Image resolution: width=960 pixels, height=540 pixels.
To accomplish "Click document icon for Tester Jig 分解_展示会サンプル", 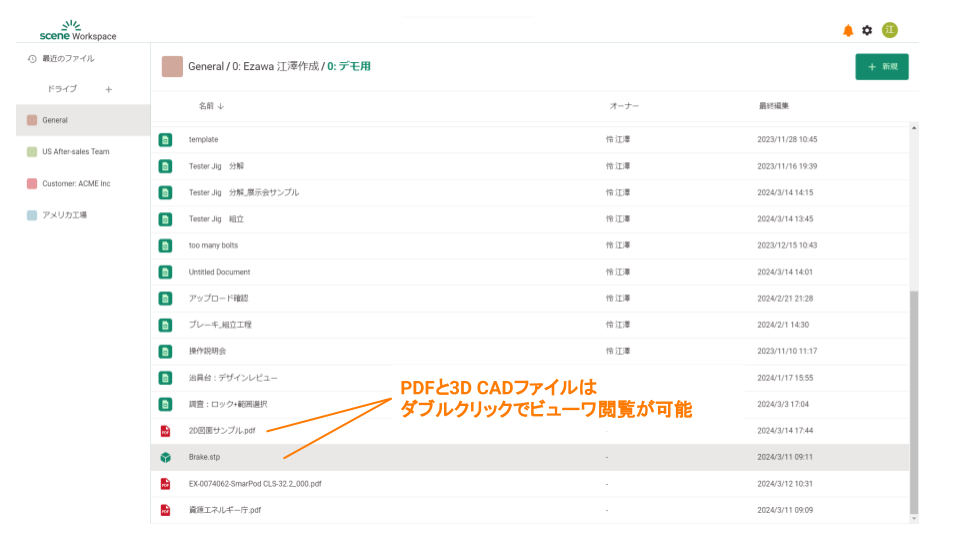I will [x=165, y=192].
